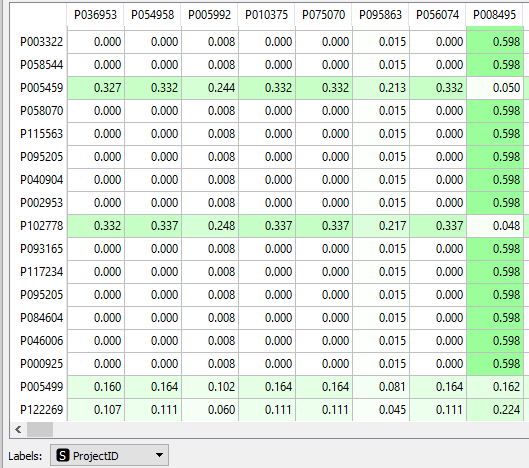Click cell 0.015 in row P040904

381,180
